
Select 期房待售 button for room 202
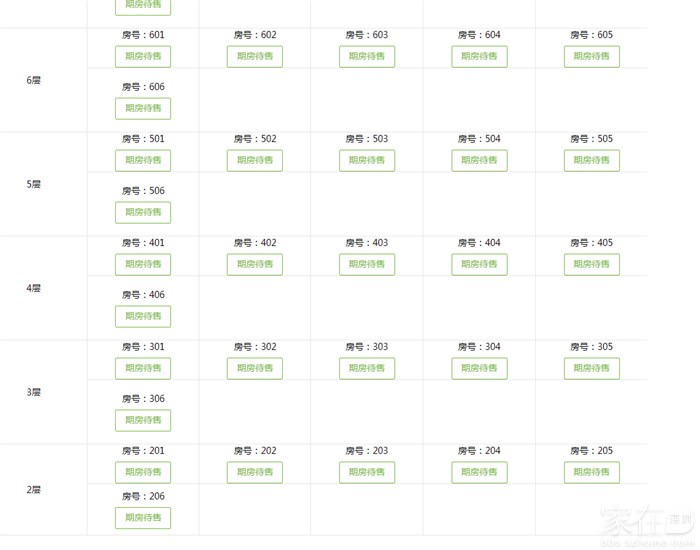255,473
